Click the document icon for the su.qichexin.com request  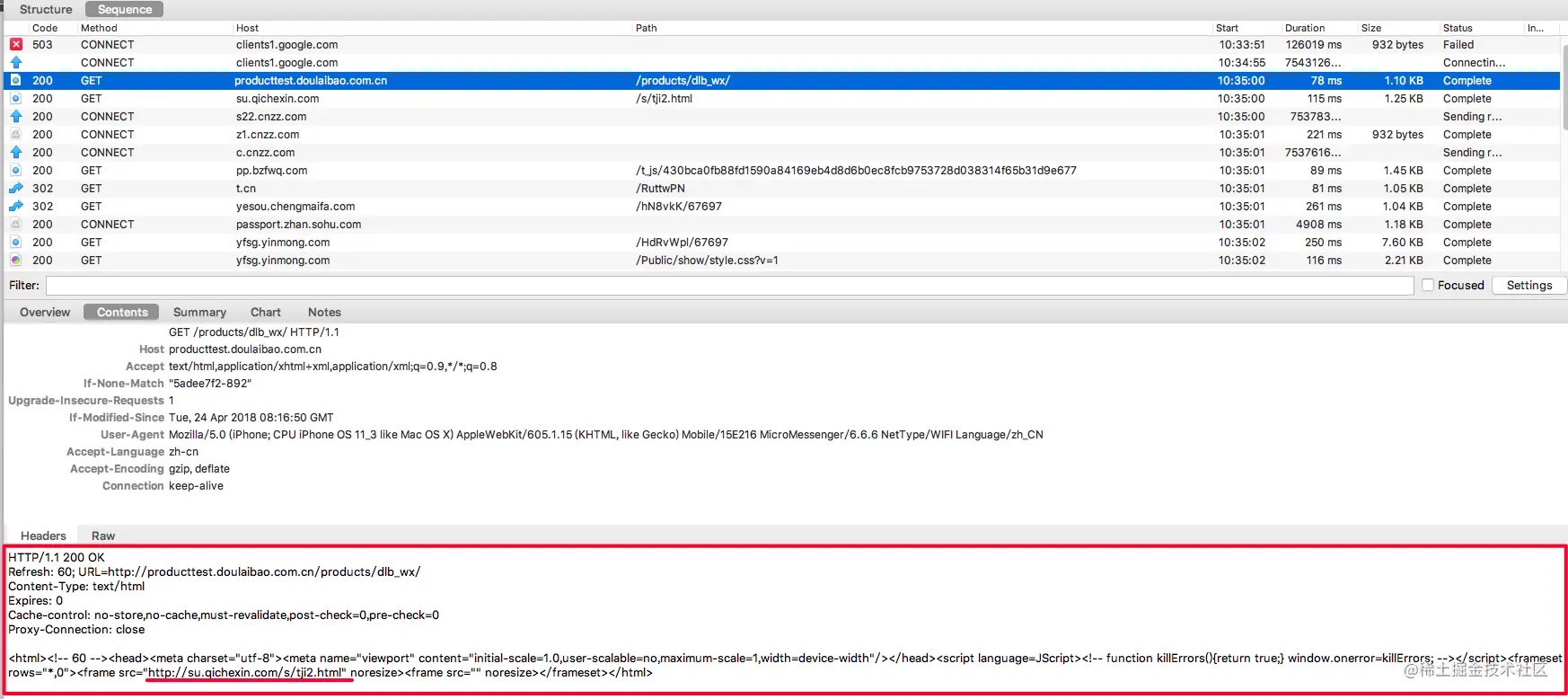16,99
